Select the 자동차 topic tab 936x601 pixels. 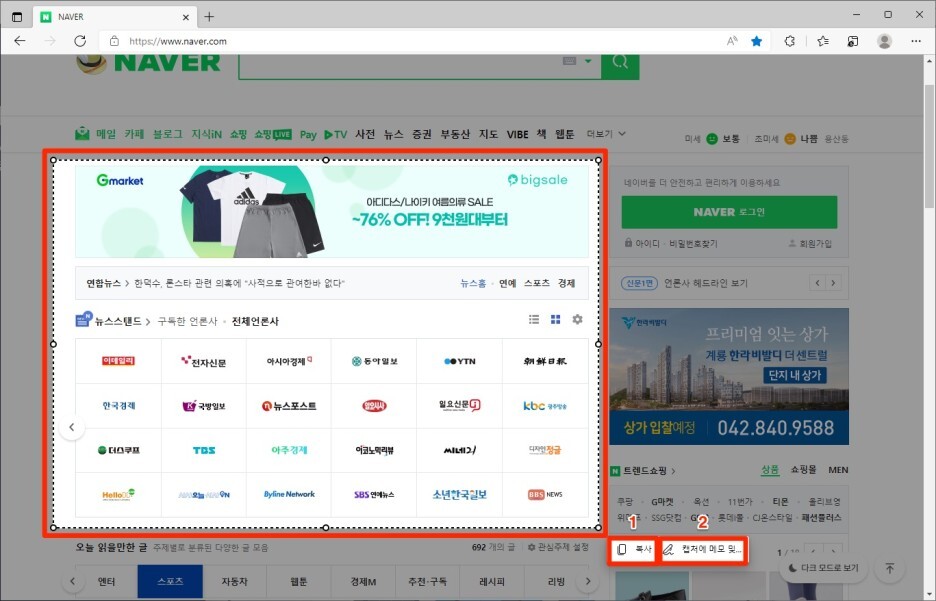click(235, 581)
